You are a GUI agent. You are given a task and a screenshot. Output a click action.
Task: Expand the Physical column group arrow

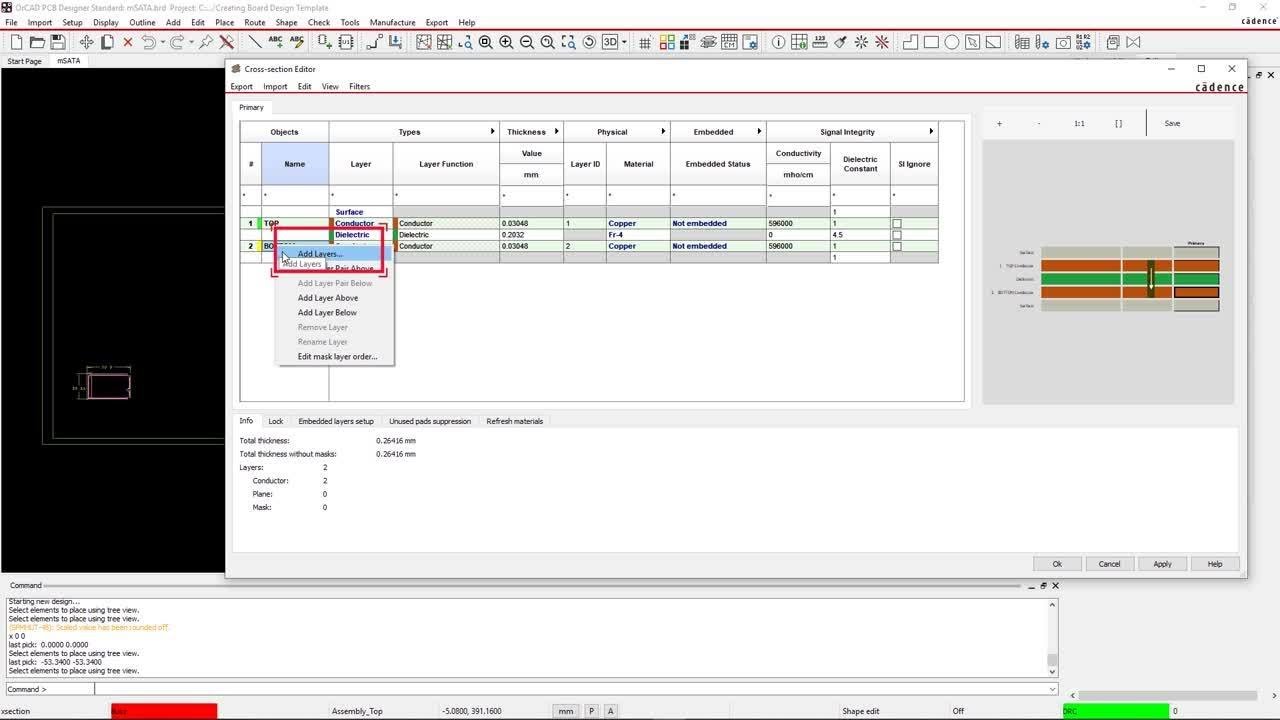663,131
